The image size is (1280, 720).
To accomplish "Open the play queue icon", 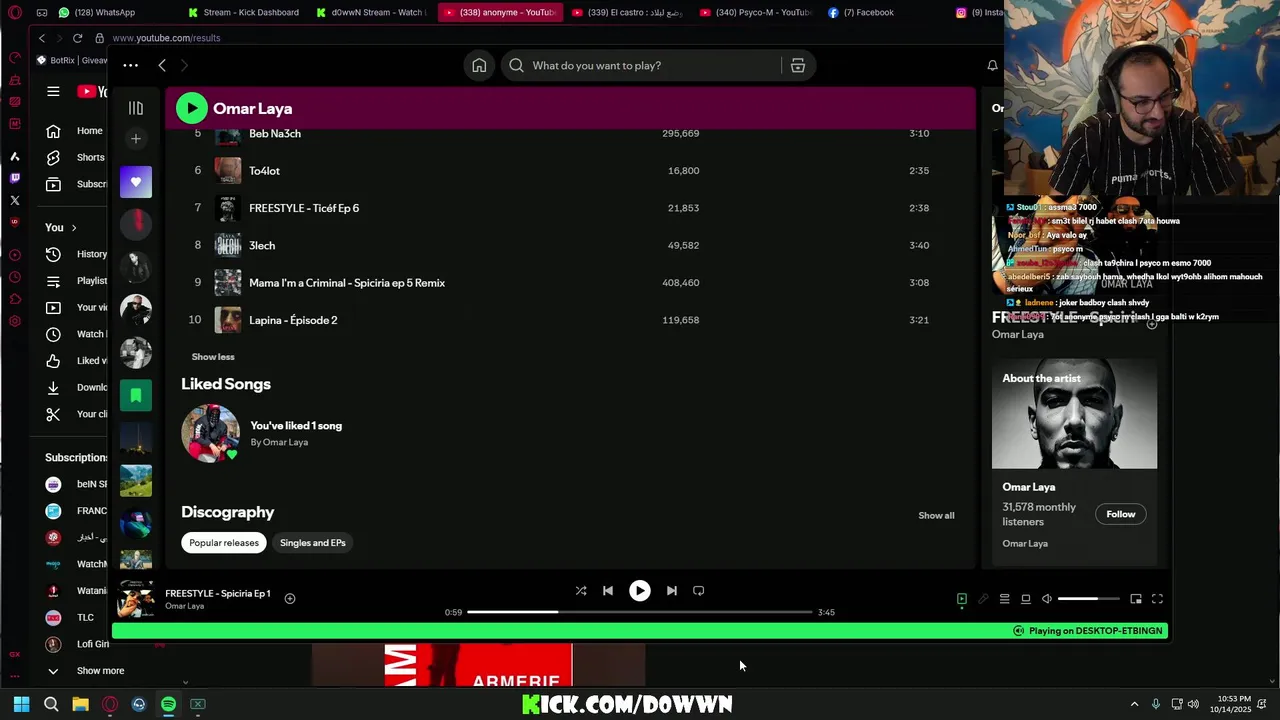I will pos(1005,599).
